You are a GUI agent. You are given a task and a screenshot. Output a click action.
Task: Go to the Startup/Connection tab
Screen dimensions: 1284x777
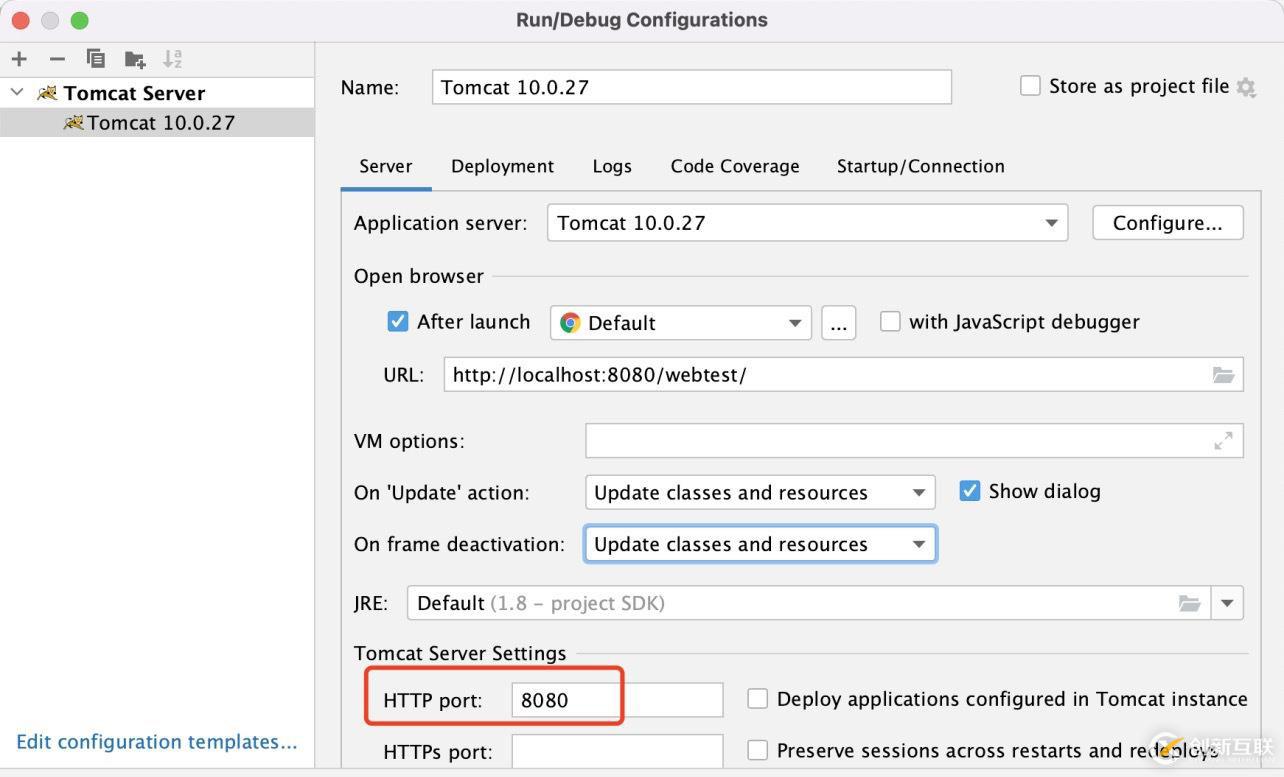click(x=921, y=166)
